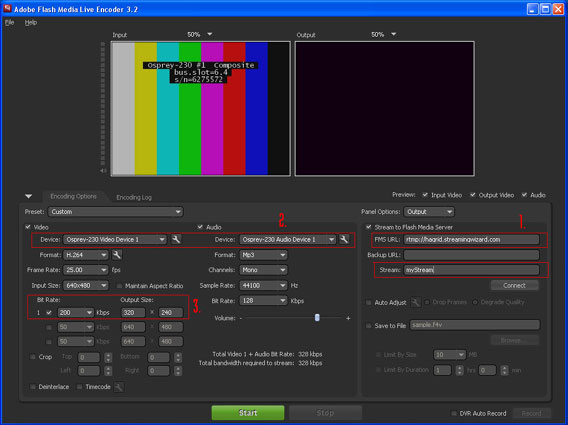This screenshot has height=425, width=568.
Task: Open the Preset Custom dropdown
Action: click(116, 212)
